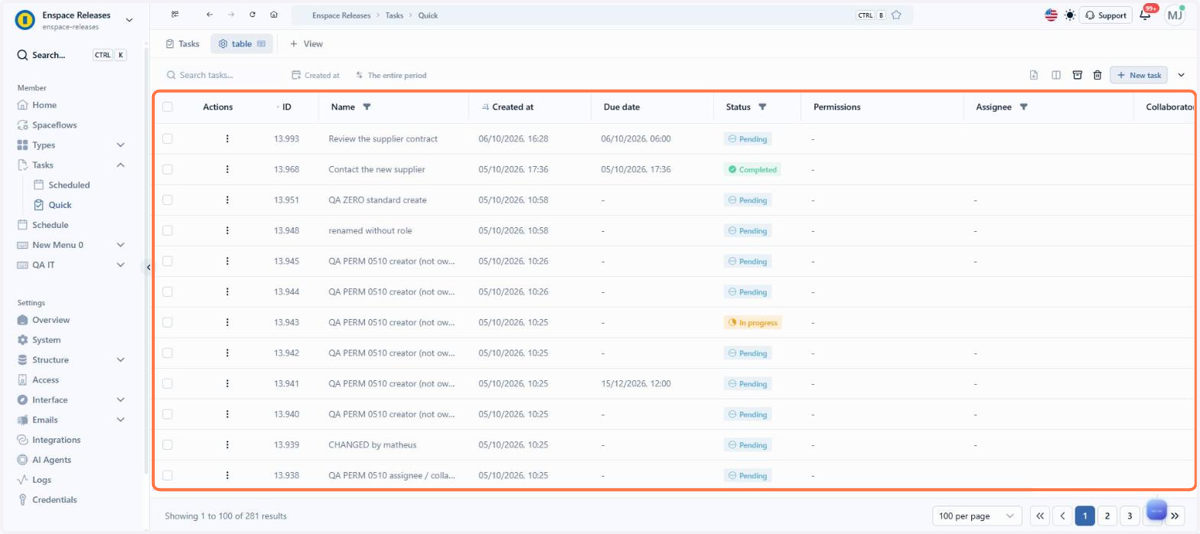Screen dimensions: 1200x534
Task: Click 'Enspace Releases' in the breadcrumb
Action: tap(343, 16)
